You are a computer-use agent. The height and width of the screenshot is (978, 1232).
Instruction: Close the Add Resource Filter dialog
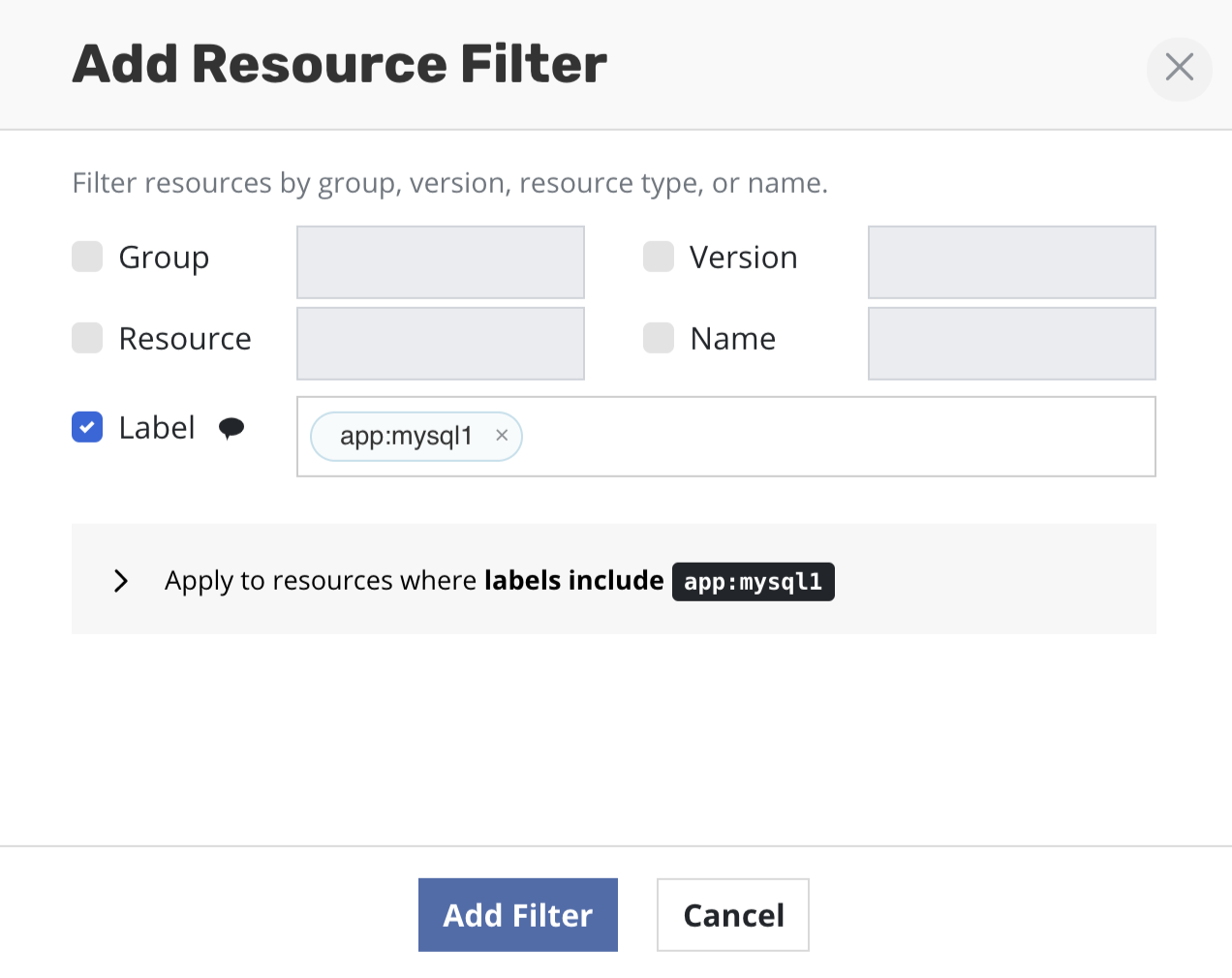[1179, 68]
